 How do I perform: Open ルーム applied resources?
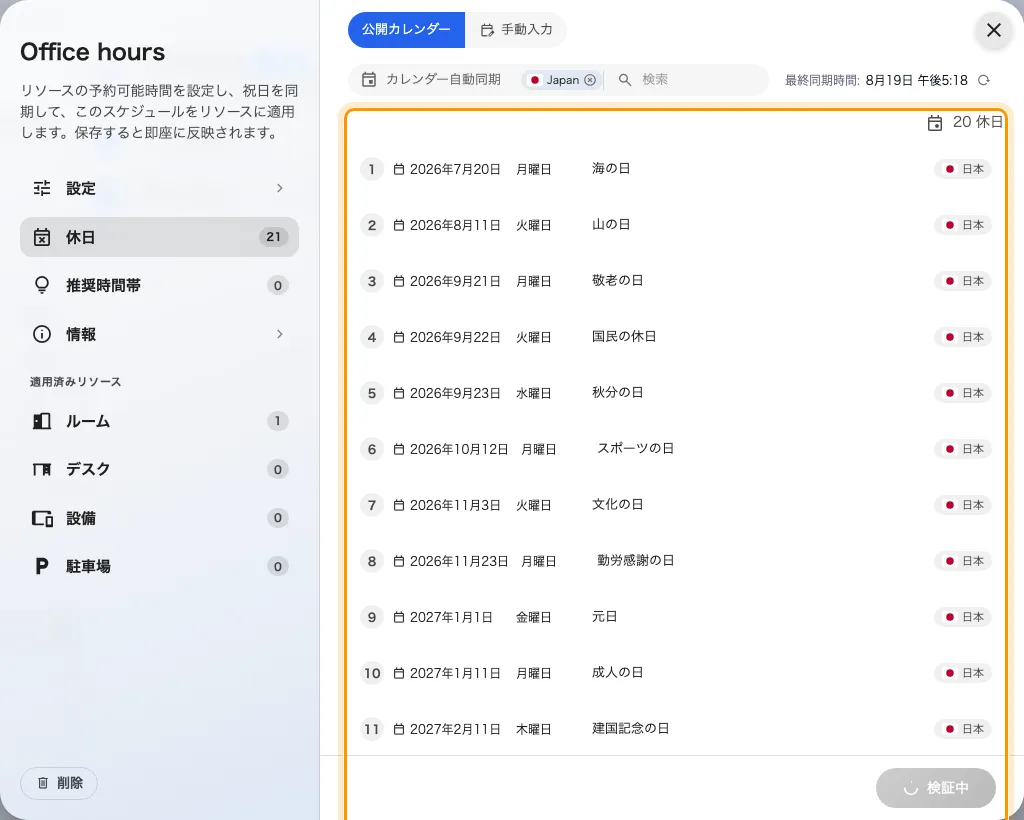coord(159,421)
